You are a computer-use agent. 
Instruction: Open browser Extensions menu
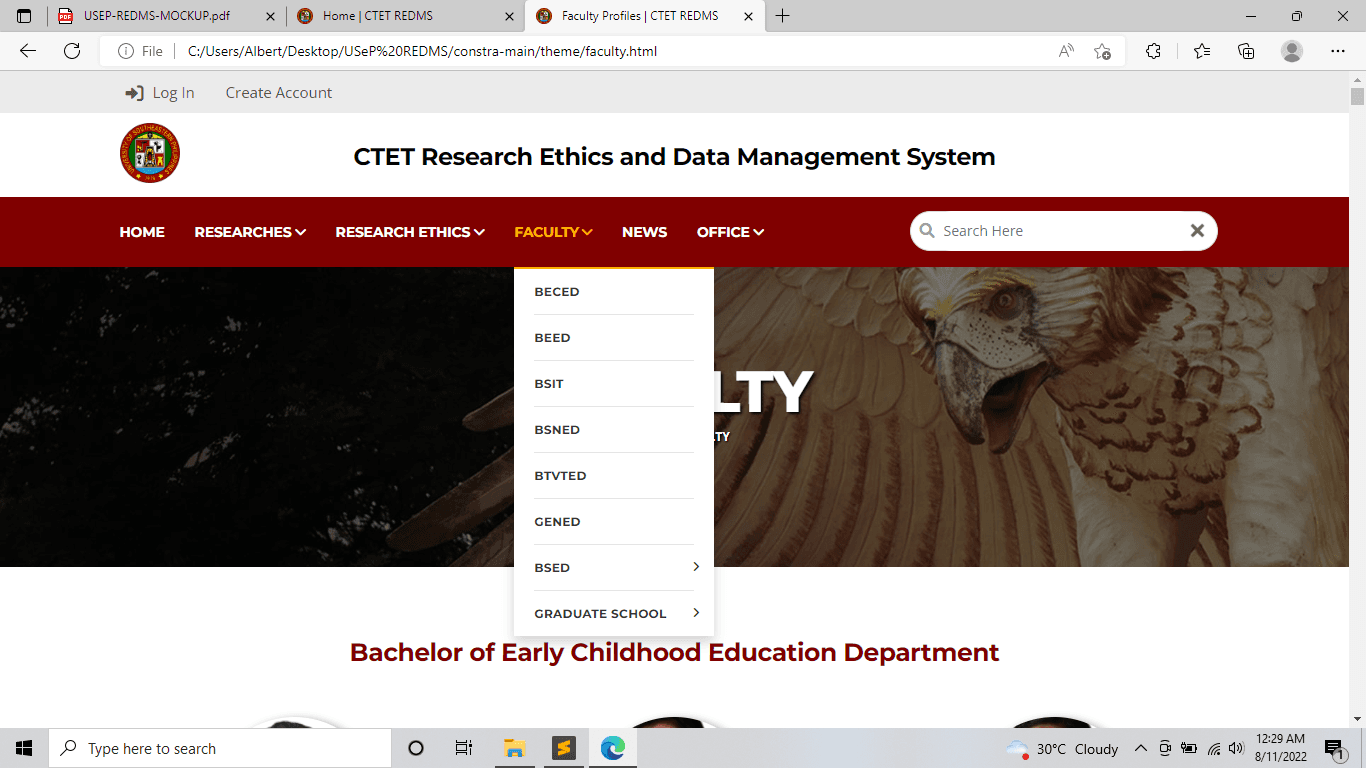click(1153, 51)
